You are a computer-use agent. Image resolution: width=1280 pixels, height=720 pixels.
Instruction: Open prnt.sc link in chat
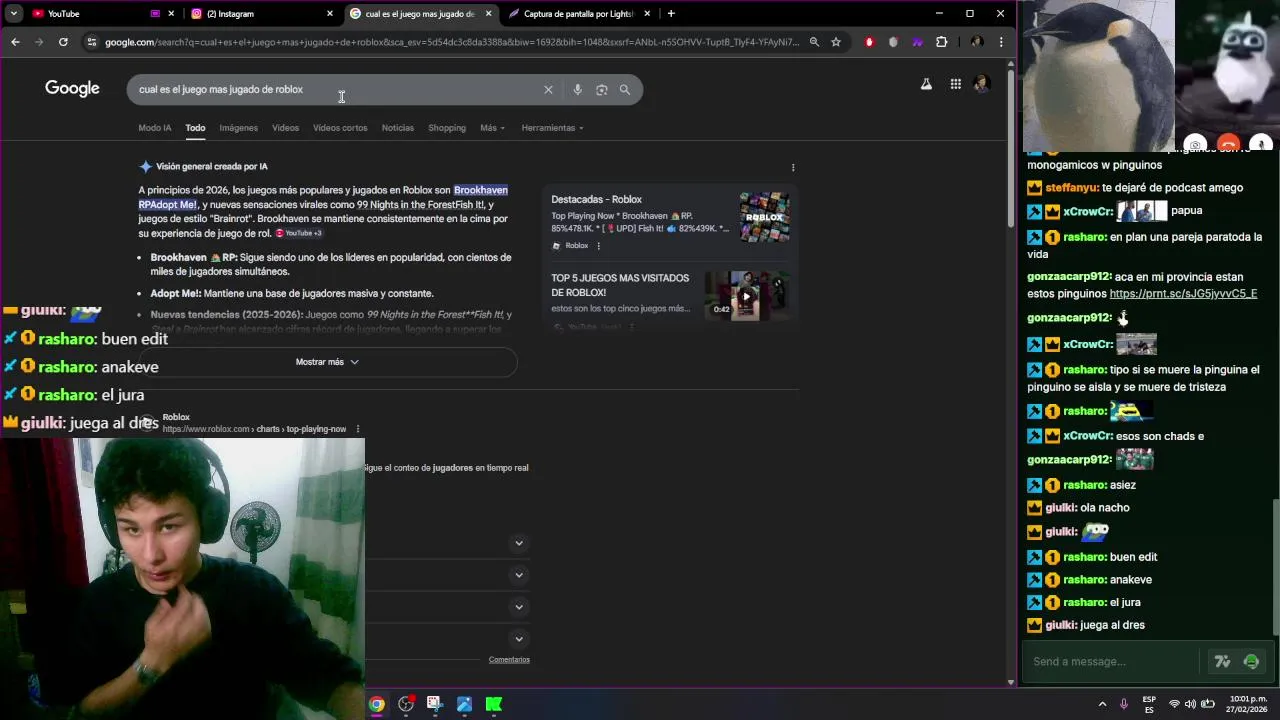(x=1183, y=294)
